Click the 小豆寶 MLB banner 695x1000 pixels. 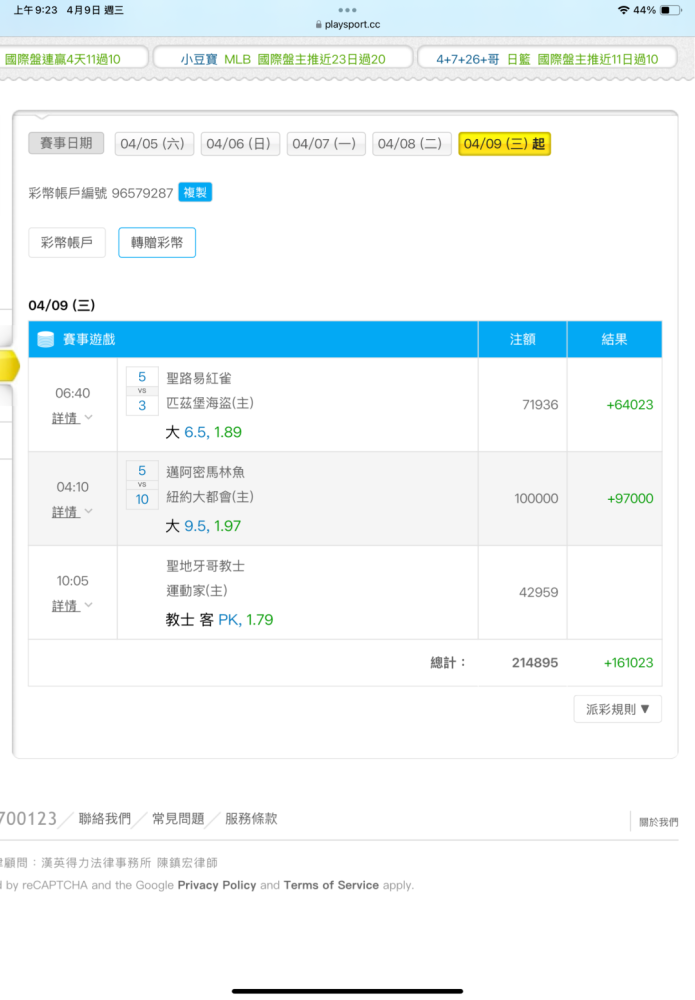point(283,59)
